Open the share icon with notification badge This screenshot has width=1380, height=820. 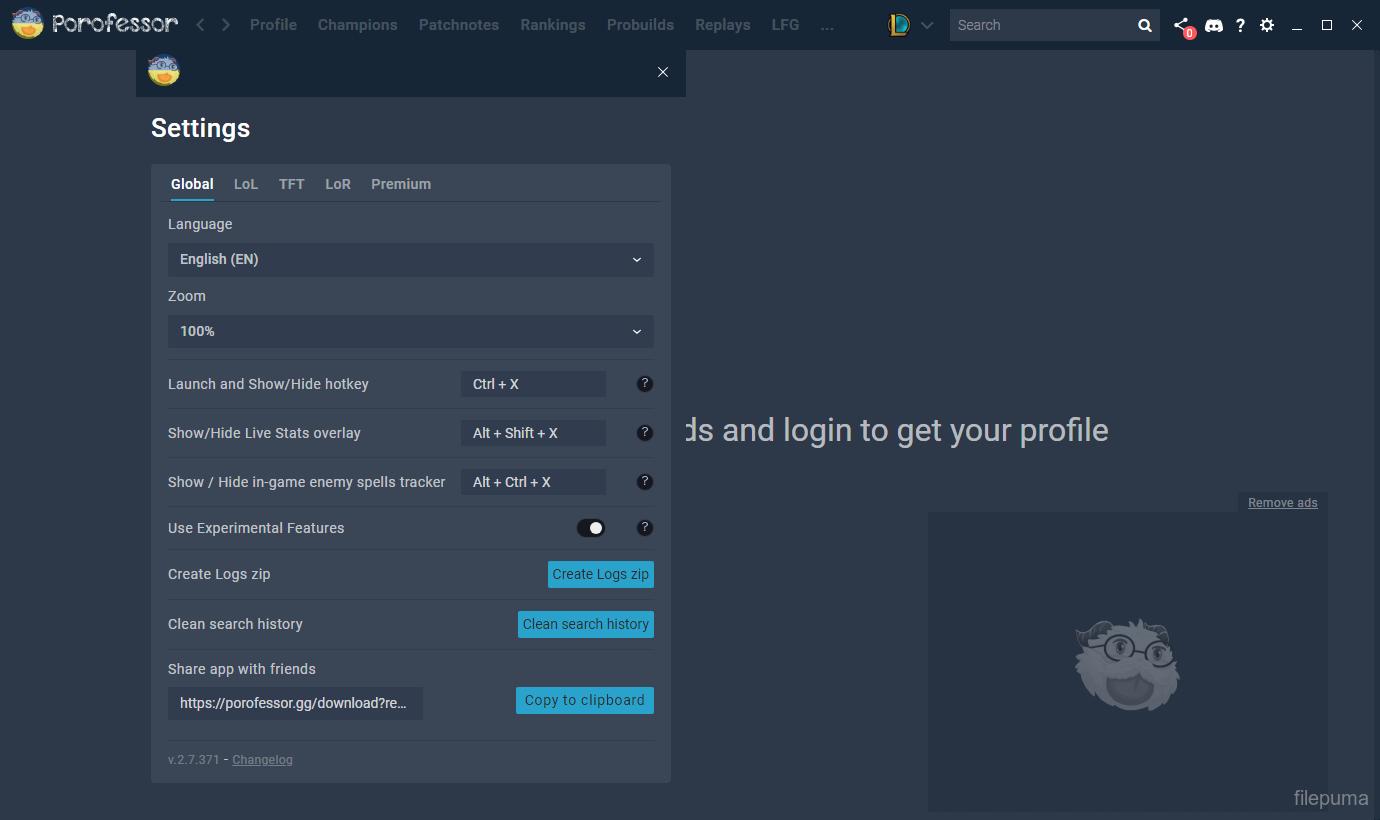tap(1182, 25)
